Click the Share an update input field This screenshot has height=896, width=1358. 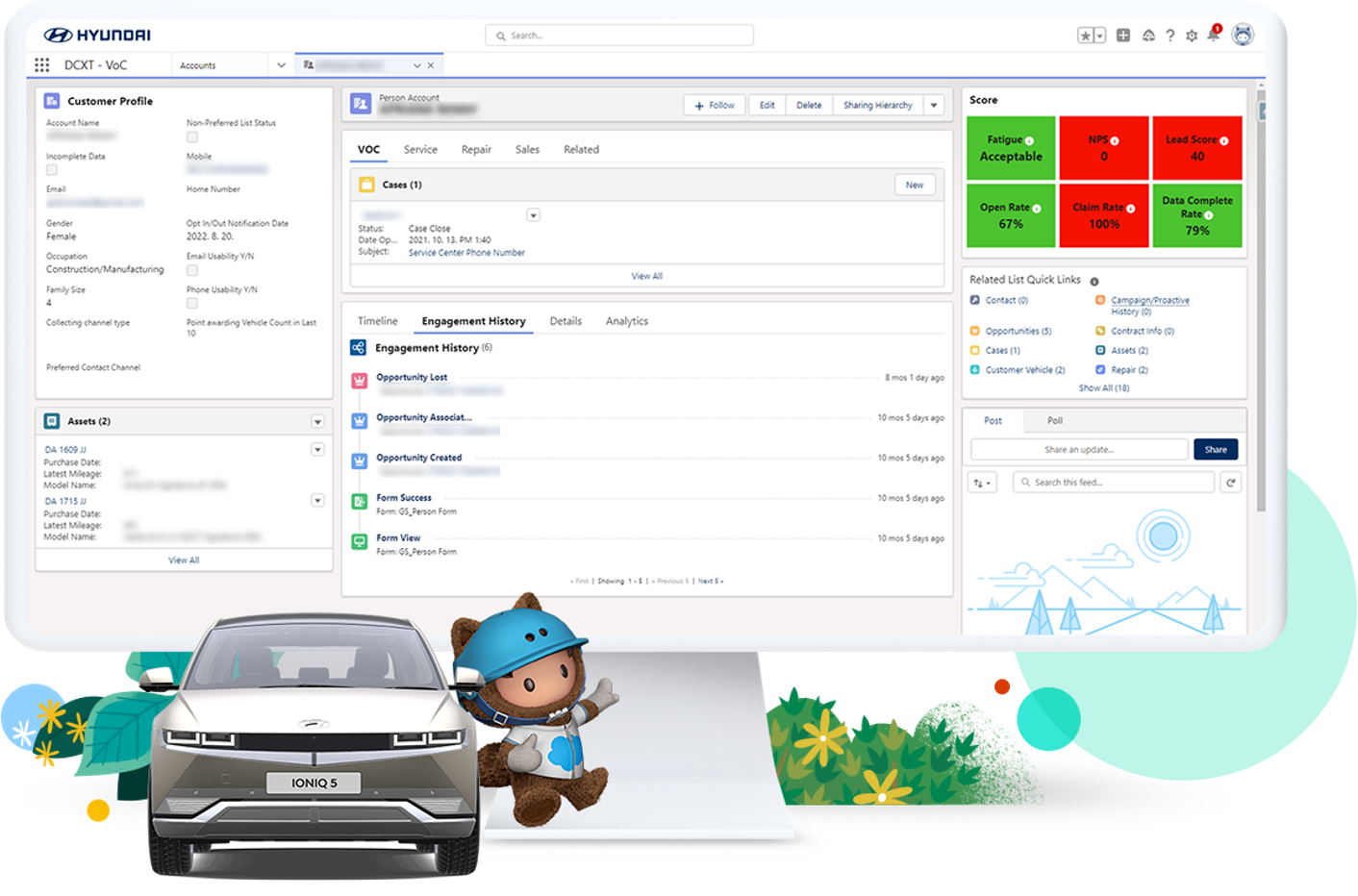1079,450
